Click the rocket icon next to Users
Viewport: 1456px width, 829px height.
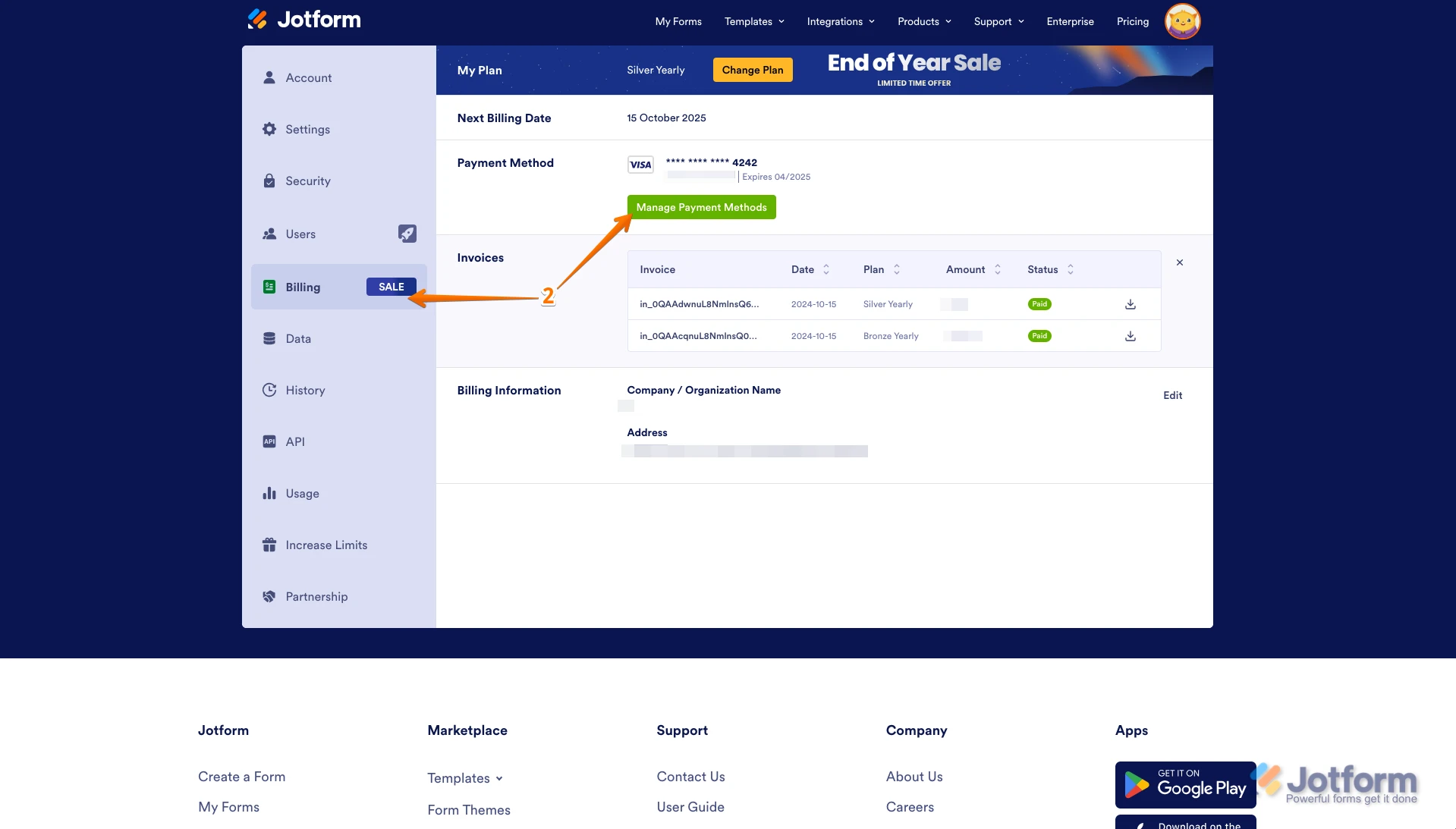point(407,234)
